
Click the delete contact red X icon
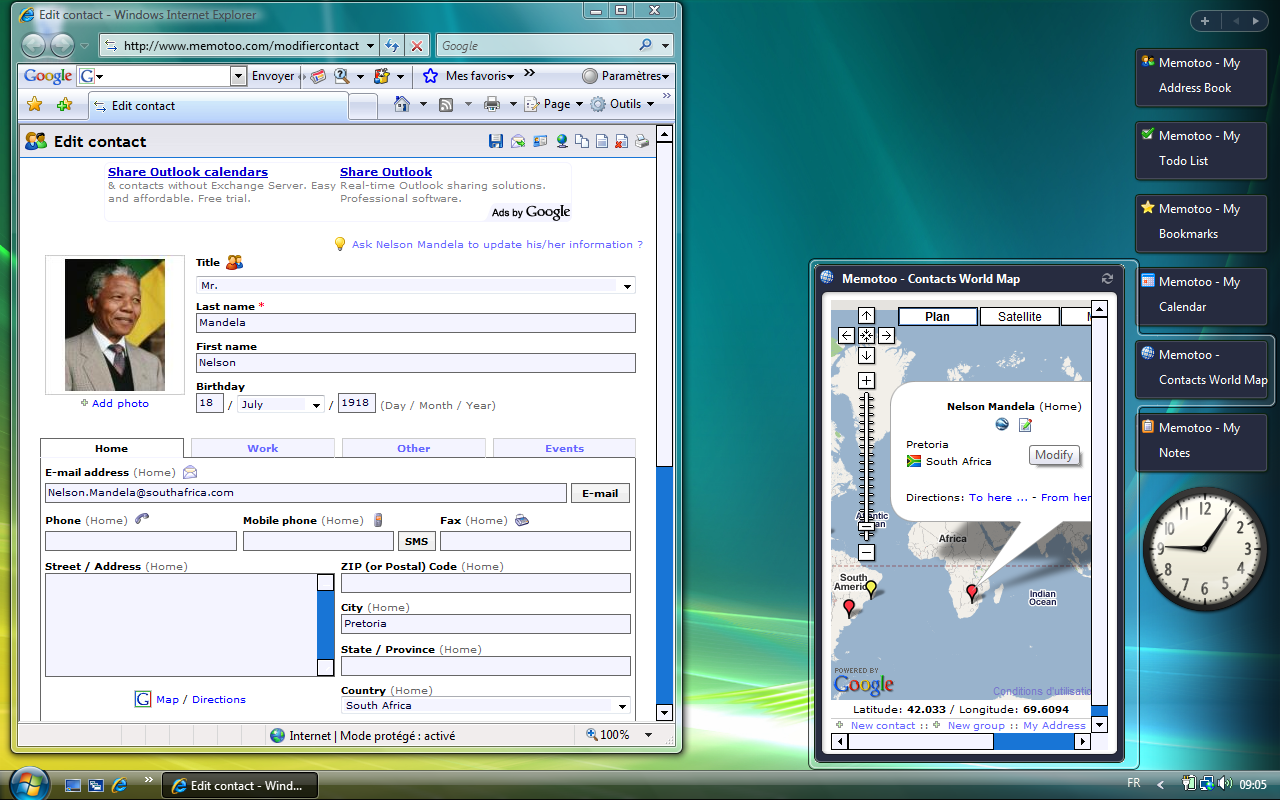[621, 142]
